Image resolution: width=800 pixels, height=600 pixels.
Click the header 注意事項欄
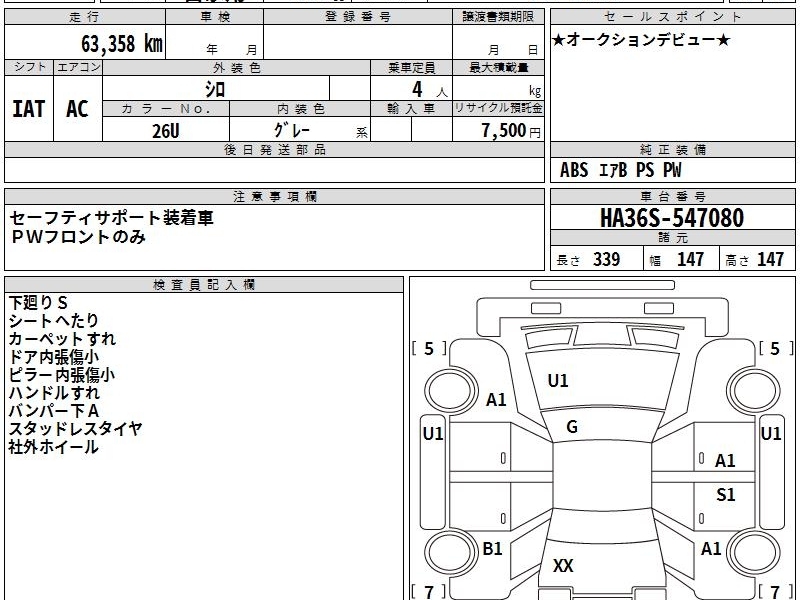(274, 196)
